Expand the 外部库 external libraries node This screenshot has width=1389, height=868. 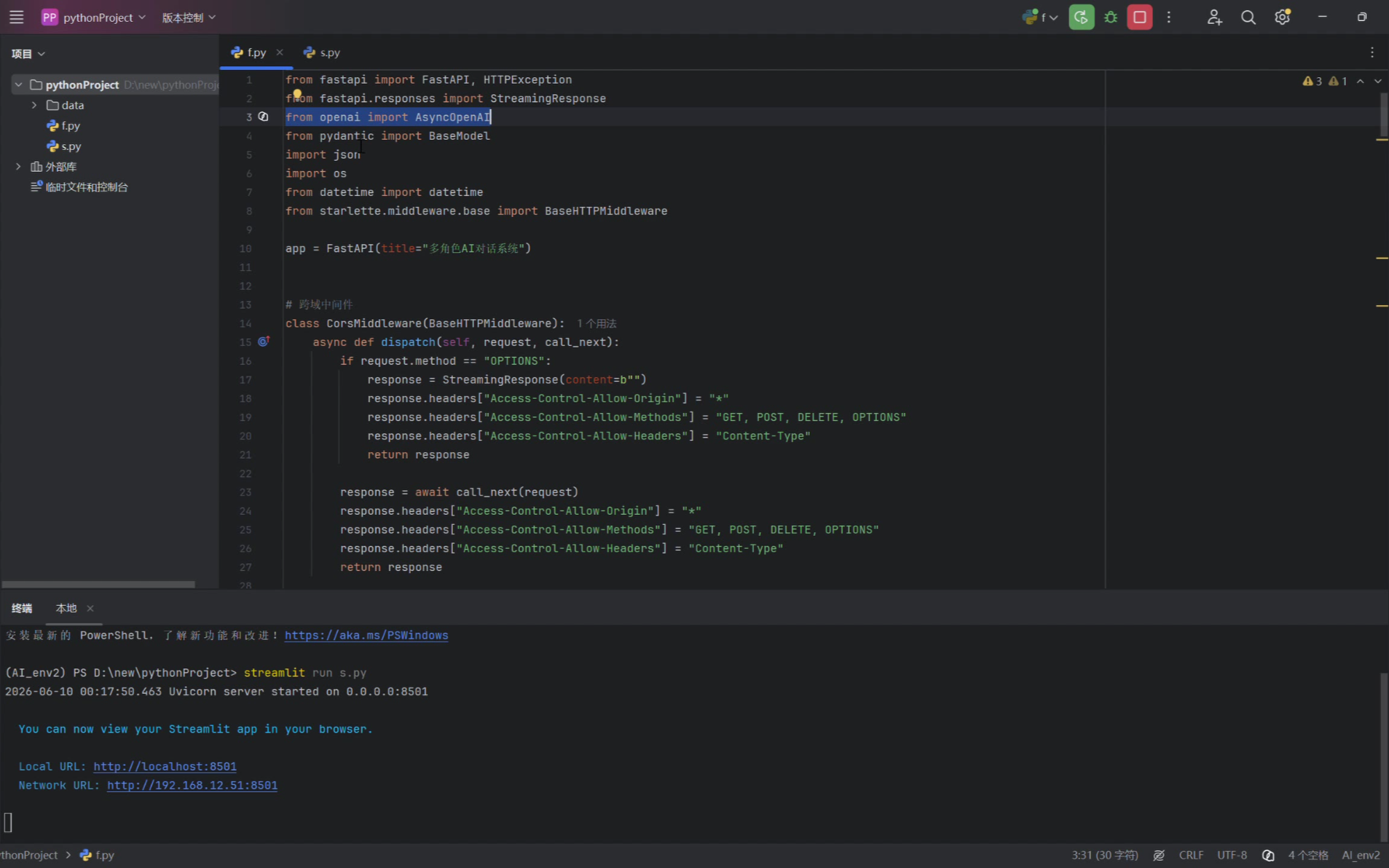18,166
